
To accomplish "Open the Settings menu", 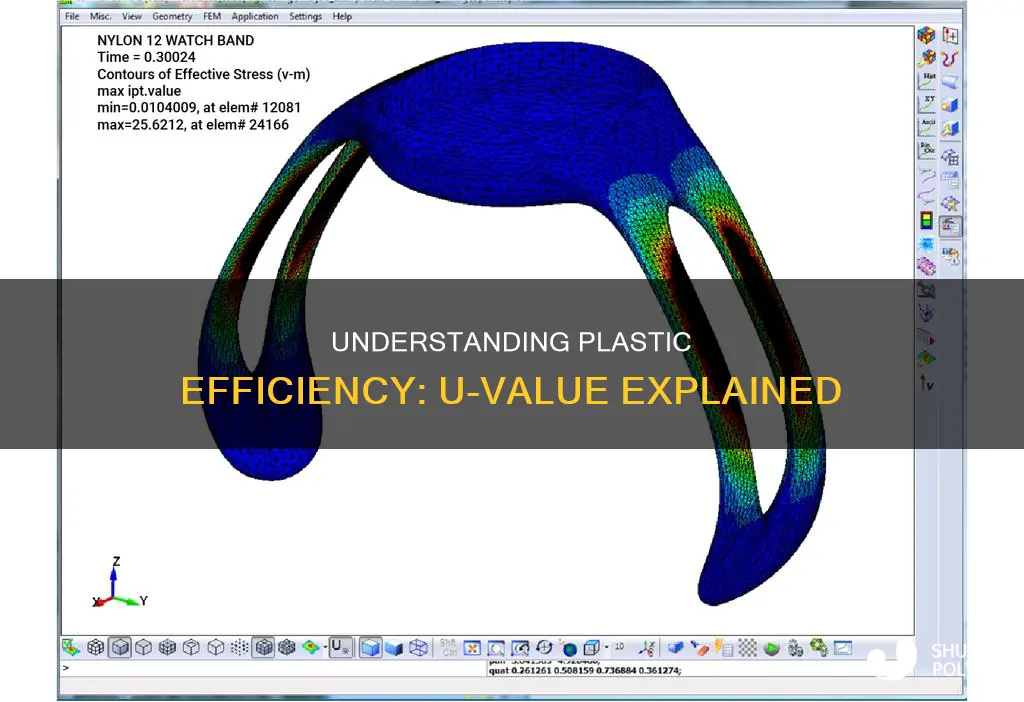I will [x=305, y=16].
